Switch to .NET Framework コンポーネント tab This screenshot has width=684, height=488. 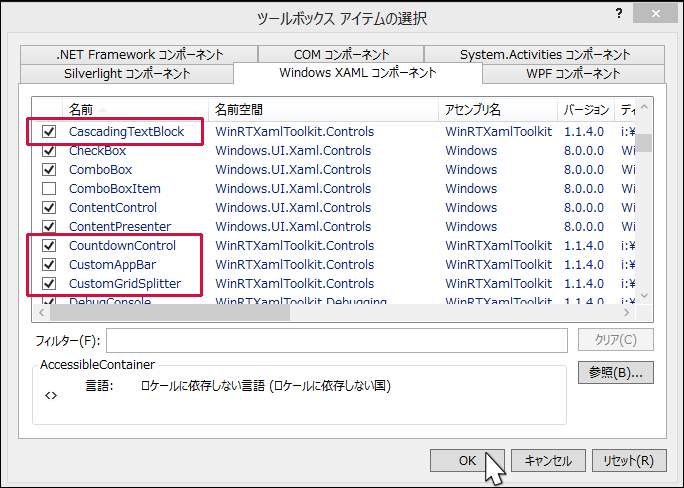(x=139, y=55)
